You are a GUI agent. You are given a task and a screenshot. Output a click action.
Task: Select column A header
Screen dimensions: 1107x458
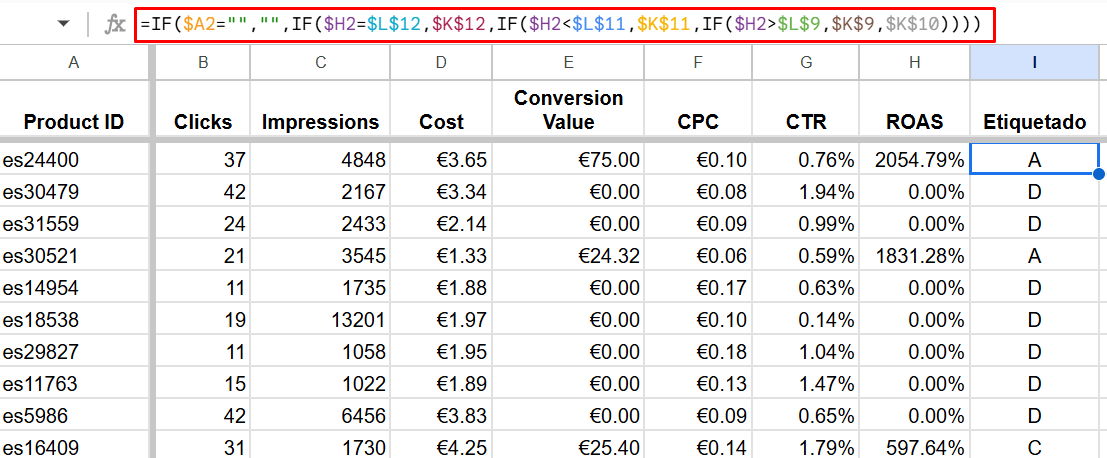point(73,62)
